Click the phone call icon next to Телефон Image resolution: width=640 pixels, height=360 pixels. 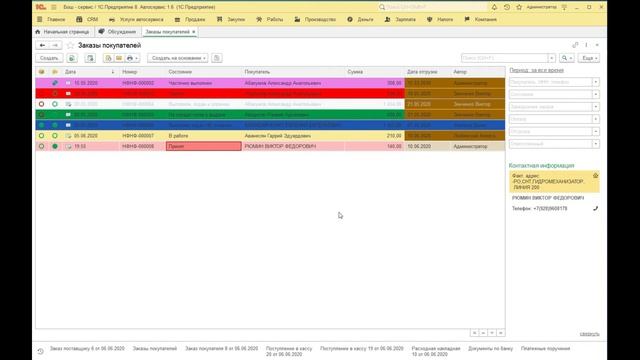point(595,208)
